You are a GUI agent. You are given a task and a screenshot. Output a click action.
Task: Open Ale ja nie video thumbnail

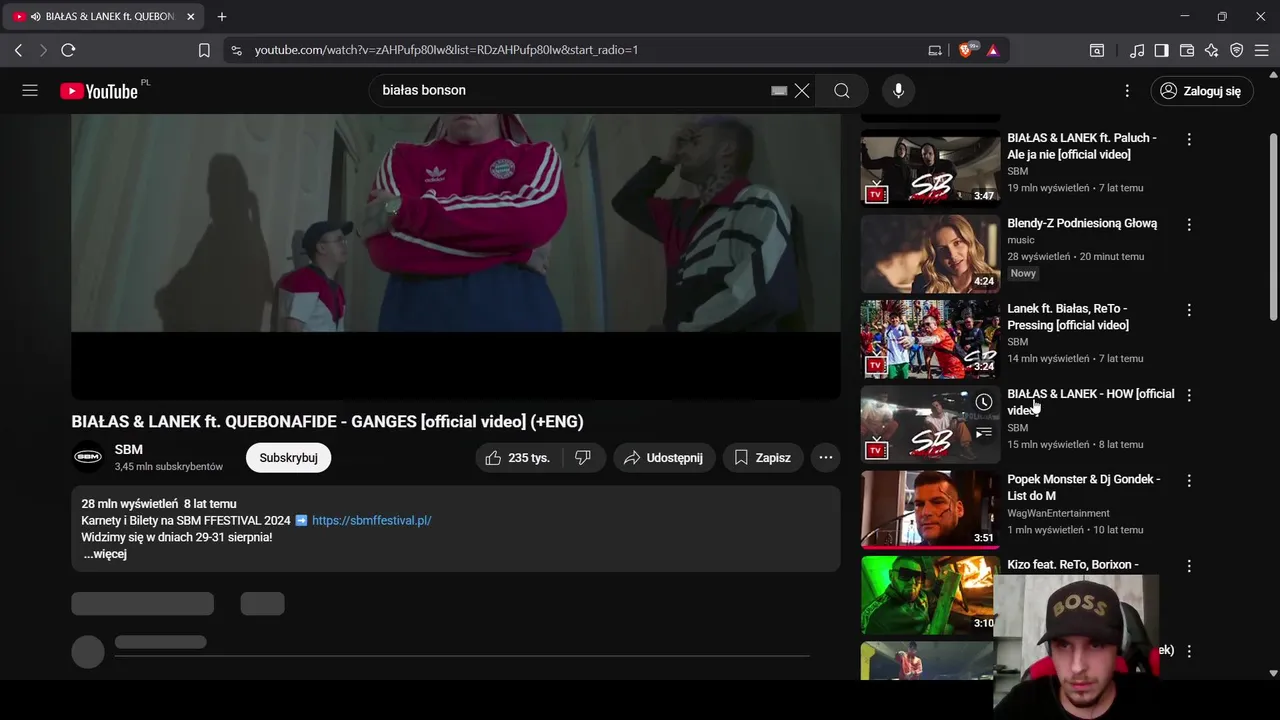click(x=930, y=169)
